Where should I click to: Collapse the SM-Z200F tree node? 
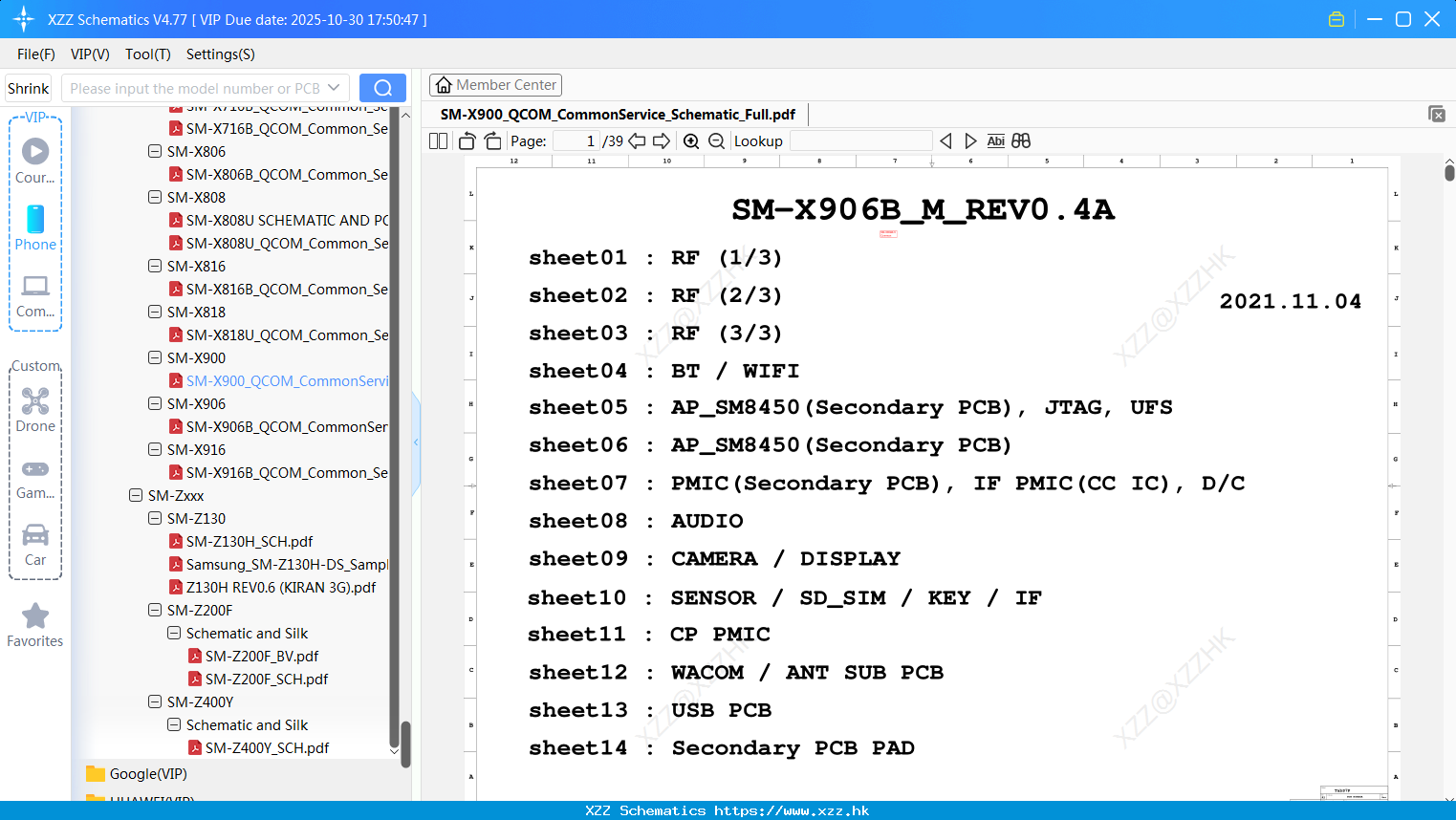click(x=155, y=610)
